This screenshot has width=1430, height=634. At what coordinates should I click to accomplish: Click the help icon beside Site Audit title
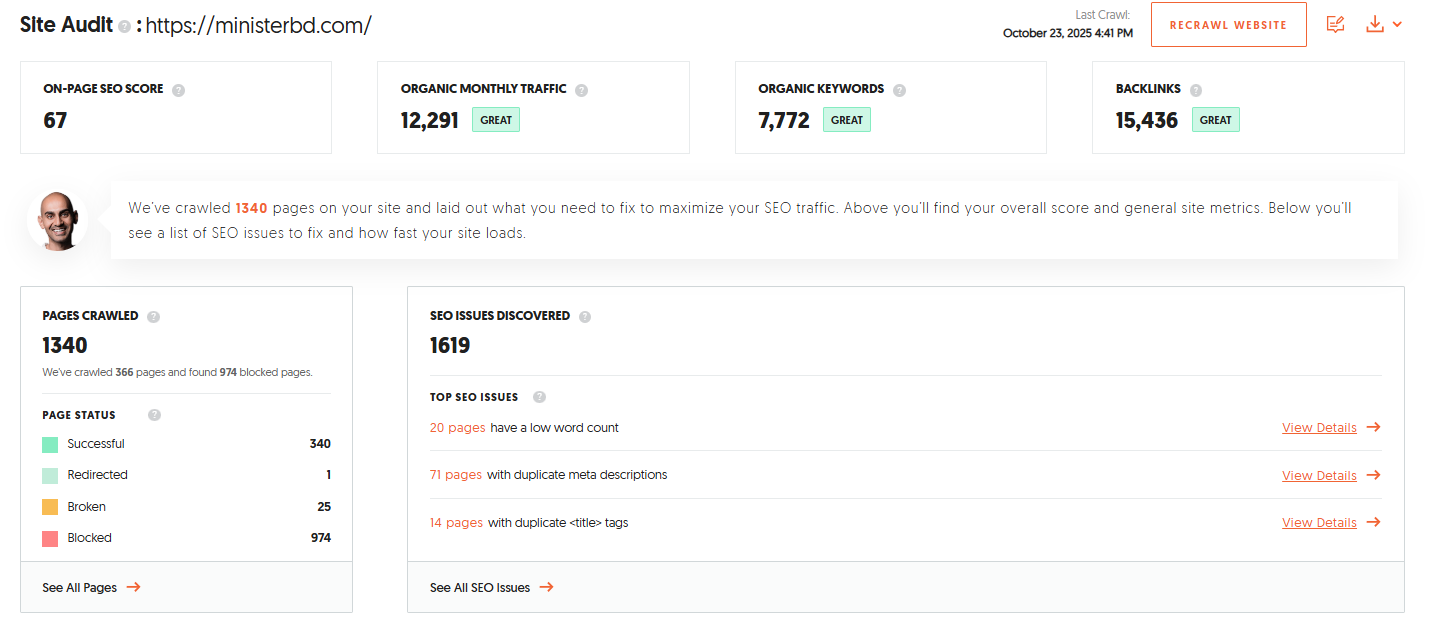[124, 27]
